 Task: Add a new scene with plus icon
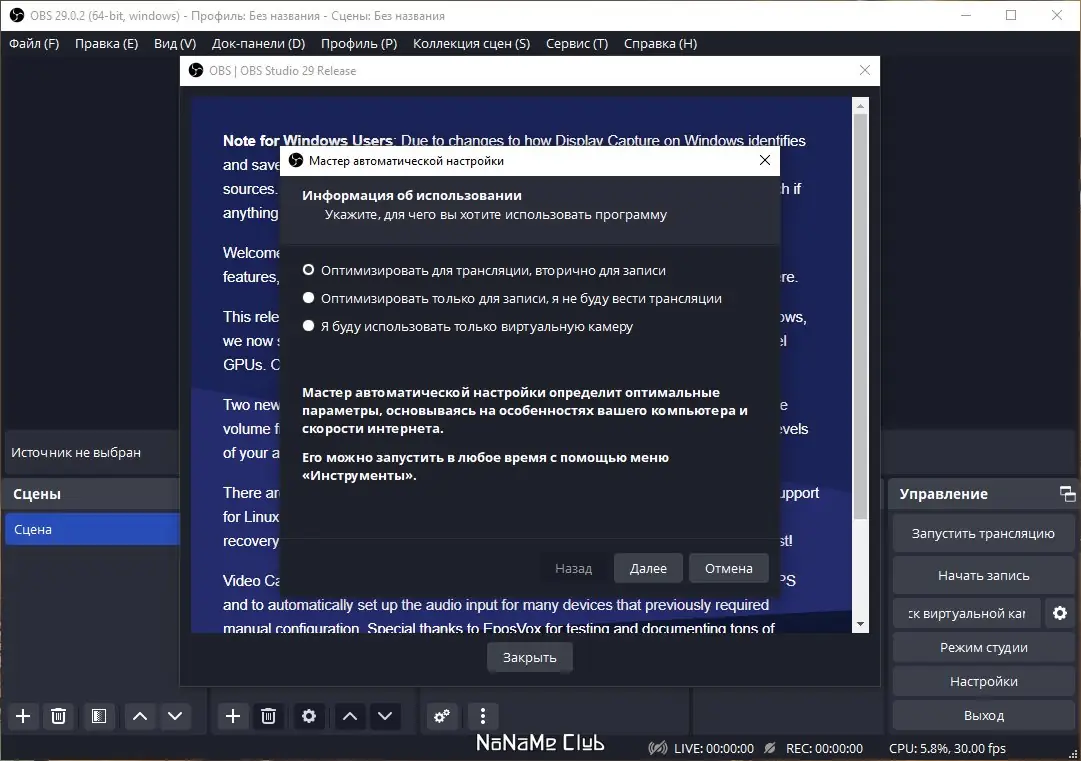pyautogui.click(x=23, y=716)
